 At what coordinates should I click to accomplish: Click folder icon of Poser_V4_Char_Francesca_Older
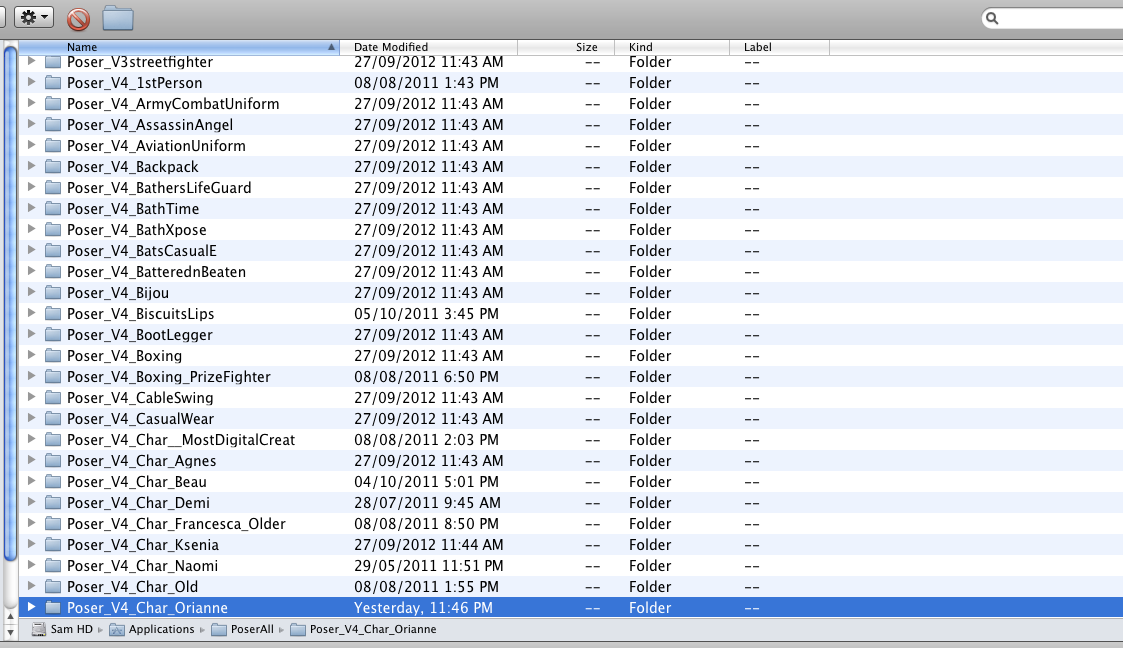coord(52,523)
